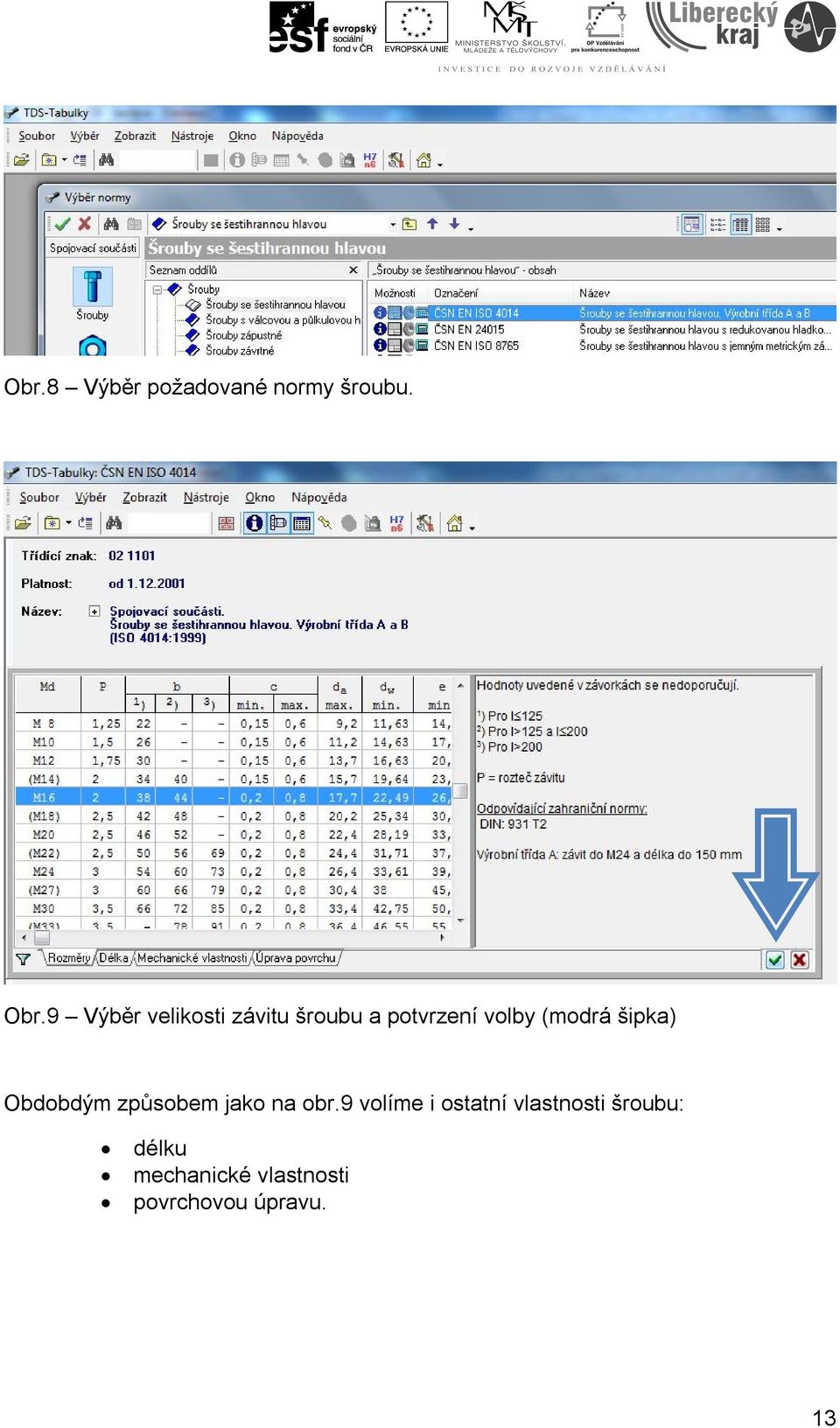Viewport: 840px width, 1428px height.
Task: Expand Název plus box in ČSN EN ISO 4014 window
Action: pos(94,612)
